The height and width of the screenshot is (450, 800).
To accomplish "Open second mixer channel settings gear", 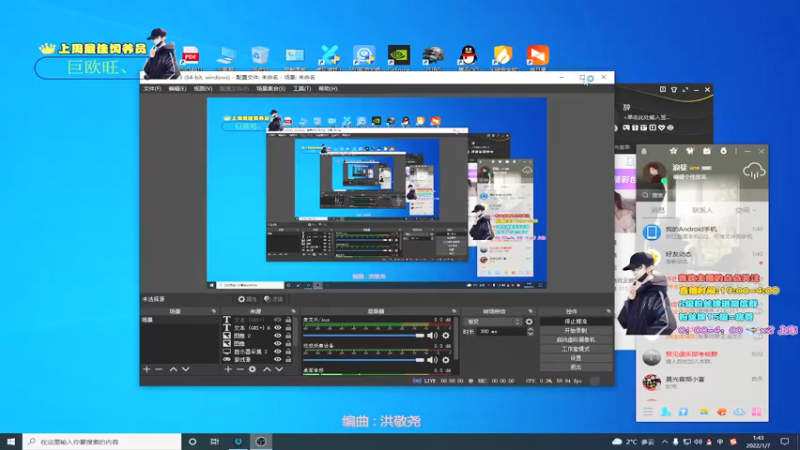I will click(x=446, y=360).
